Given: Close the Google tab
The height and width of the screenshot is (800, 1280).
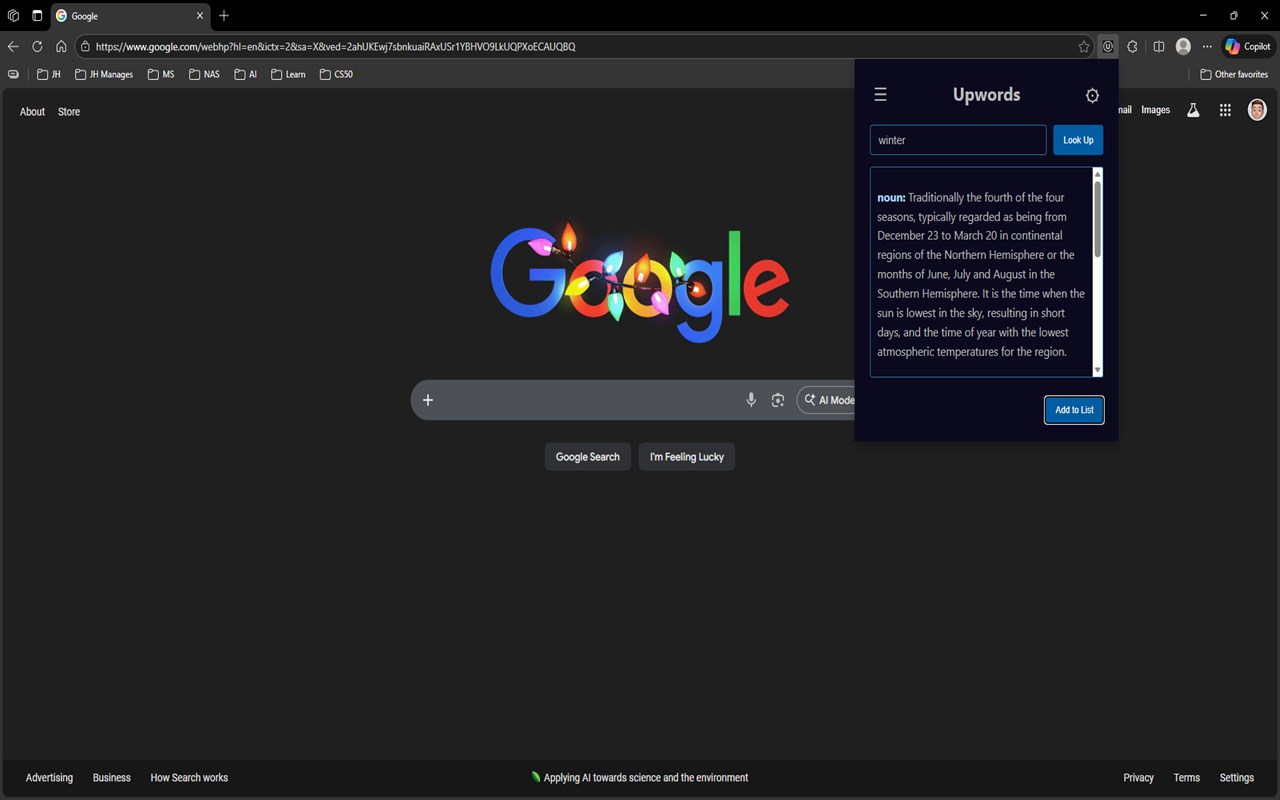Looking at the screenshot, I should tap(200, 16).
